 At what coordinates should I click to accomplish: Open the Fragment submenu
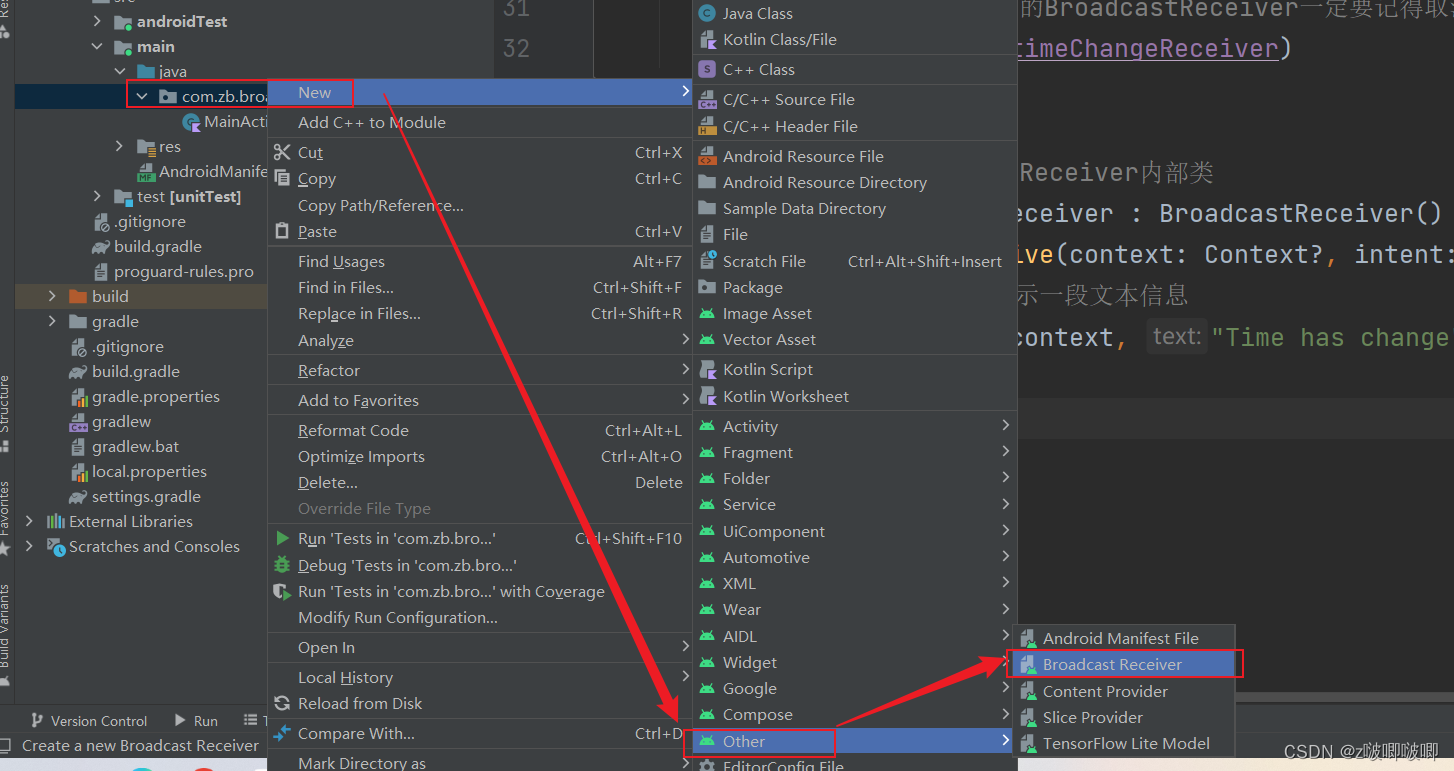(x=855, y=452)
